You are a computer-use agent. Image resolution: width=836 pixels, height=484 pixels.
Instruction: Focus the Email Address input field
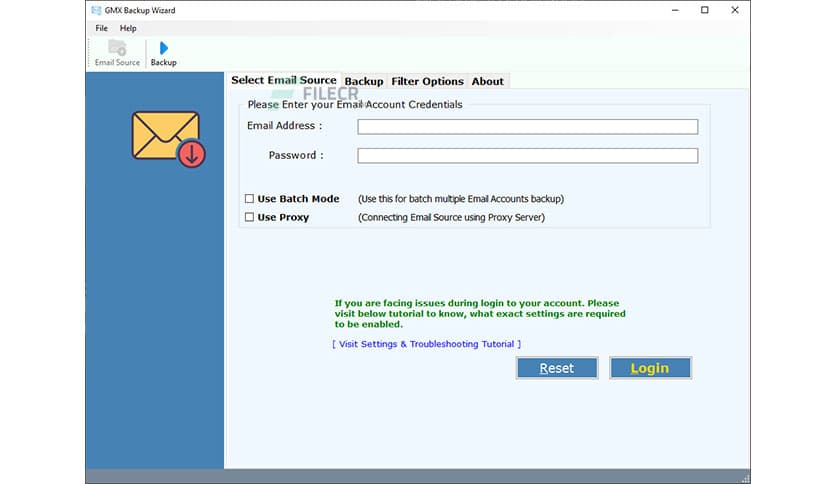click(527, 126)
